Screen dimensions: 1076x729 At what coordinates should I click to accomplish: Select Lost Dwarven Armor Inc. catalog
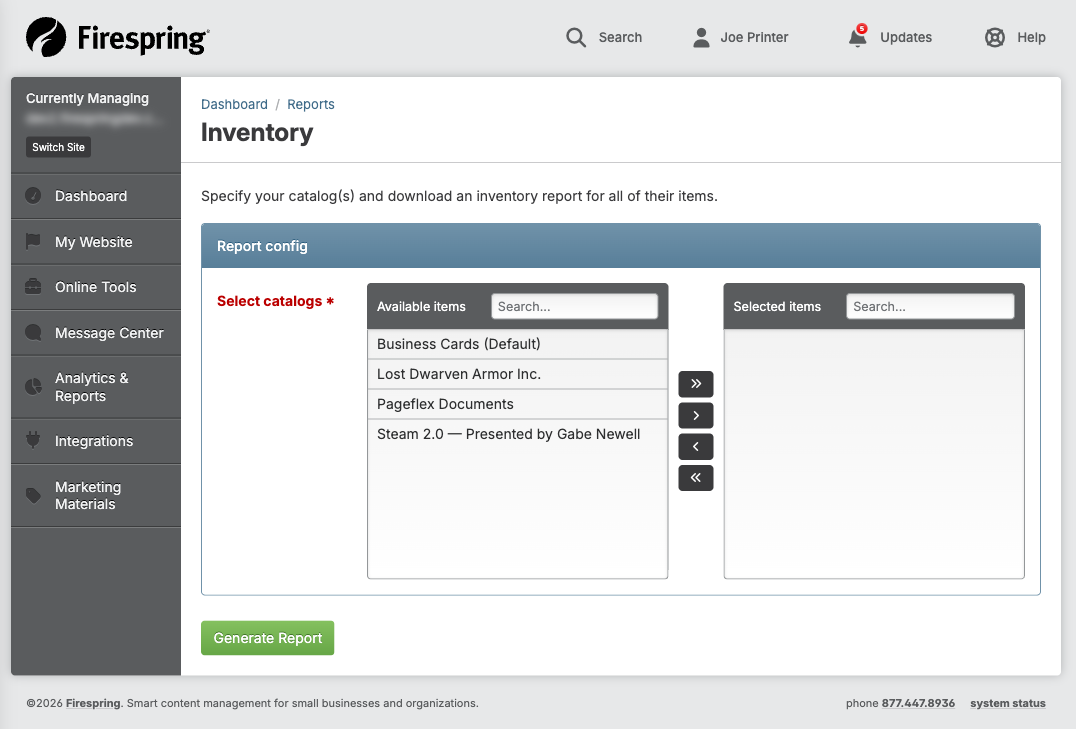coord(517,374)
